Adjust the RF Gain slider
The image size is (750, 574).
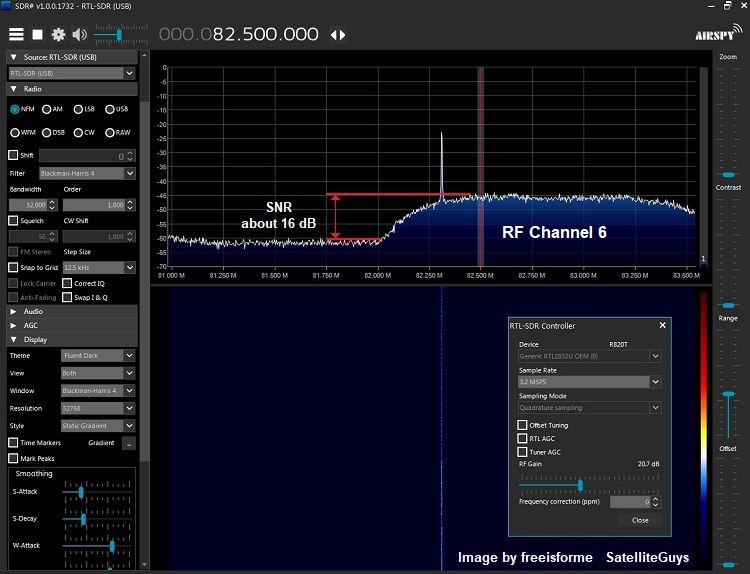[x=580, y=485]
